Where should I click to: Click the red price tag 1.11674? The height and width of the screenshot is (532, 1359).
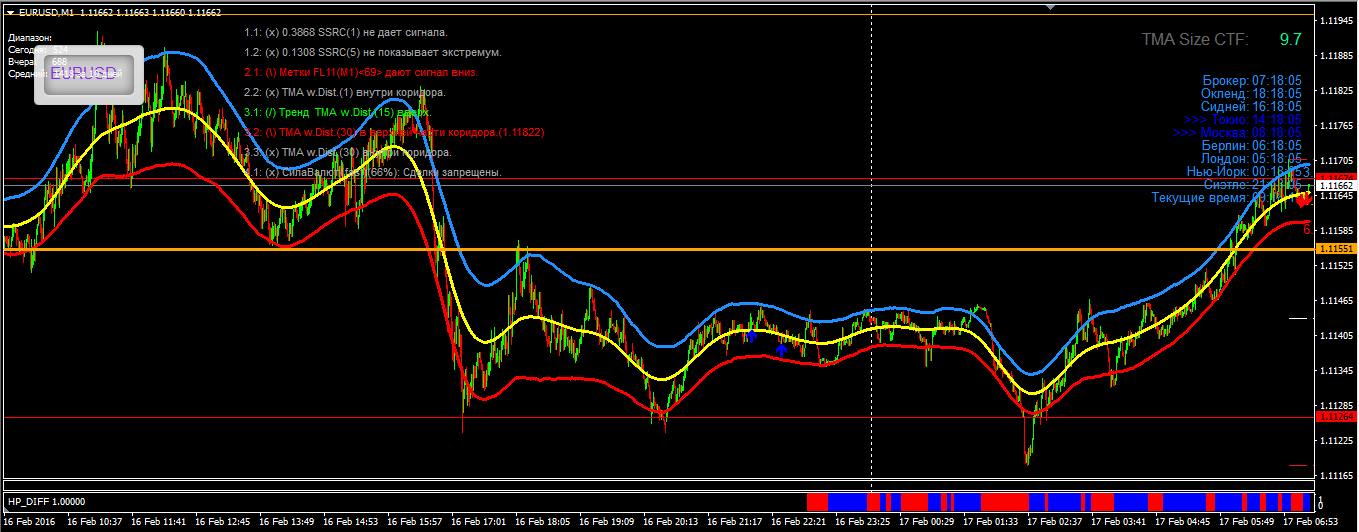pos(1335,179)
